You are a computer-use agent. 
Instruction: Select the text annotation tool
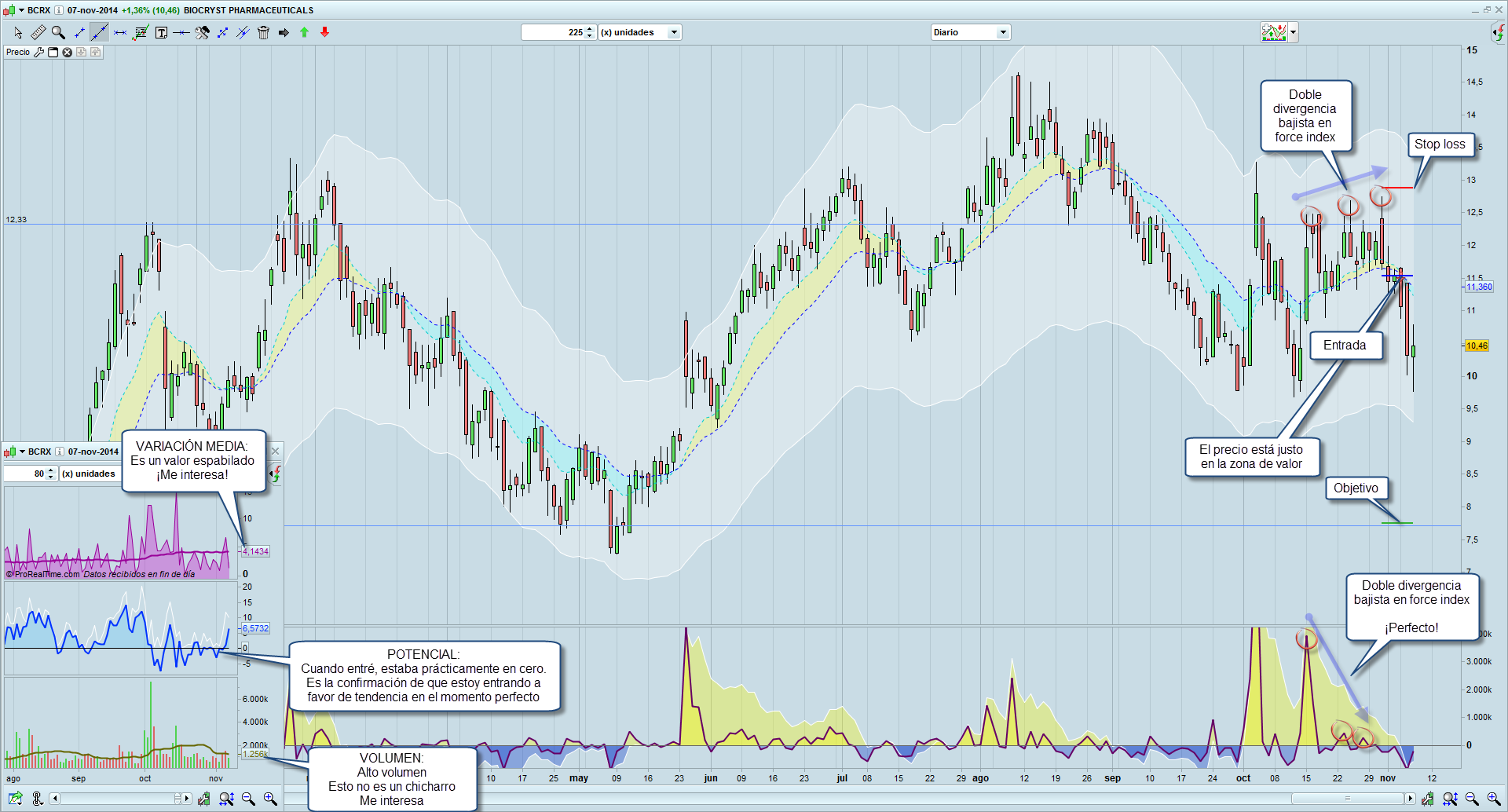click(x=161, y=32)
